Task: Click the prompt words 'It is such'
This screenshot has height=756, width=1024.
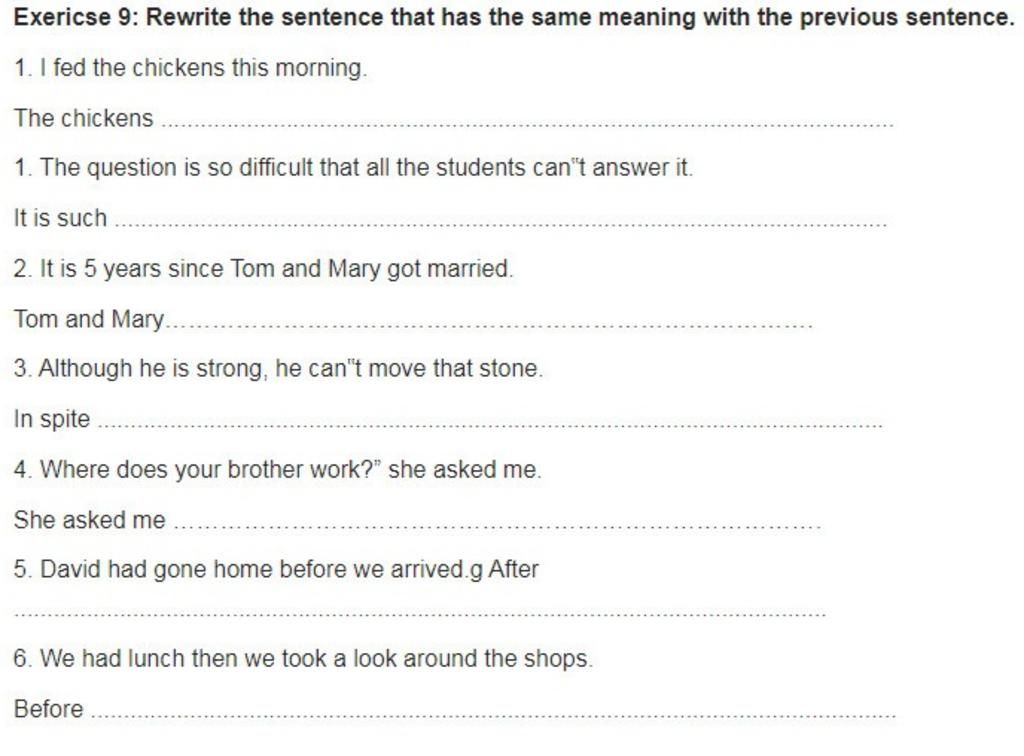Action: (60, 218)
